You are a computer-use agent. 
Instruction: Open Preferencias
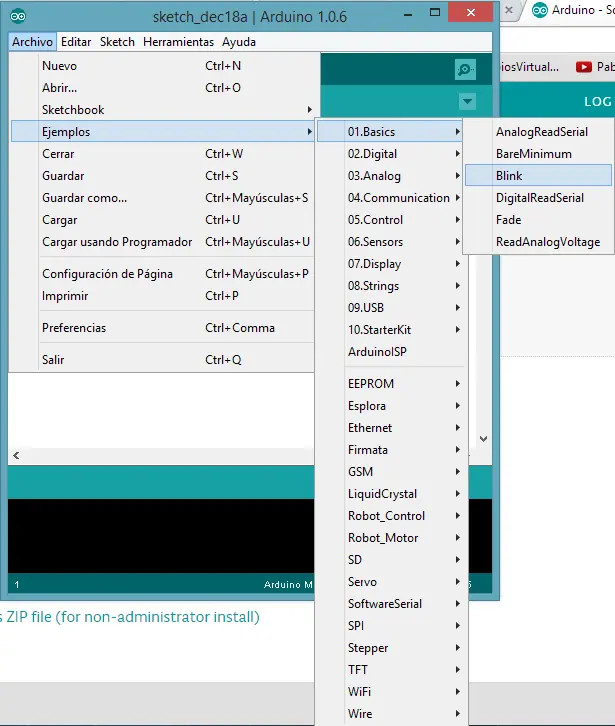[163, 328]
